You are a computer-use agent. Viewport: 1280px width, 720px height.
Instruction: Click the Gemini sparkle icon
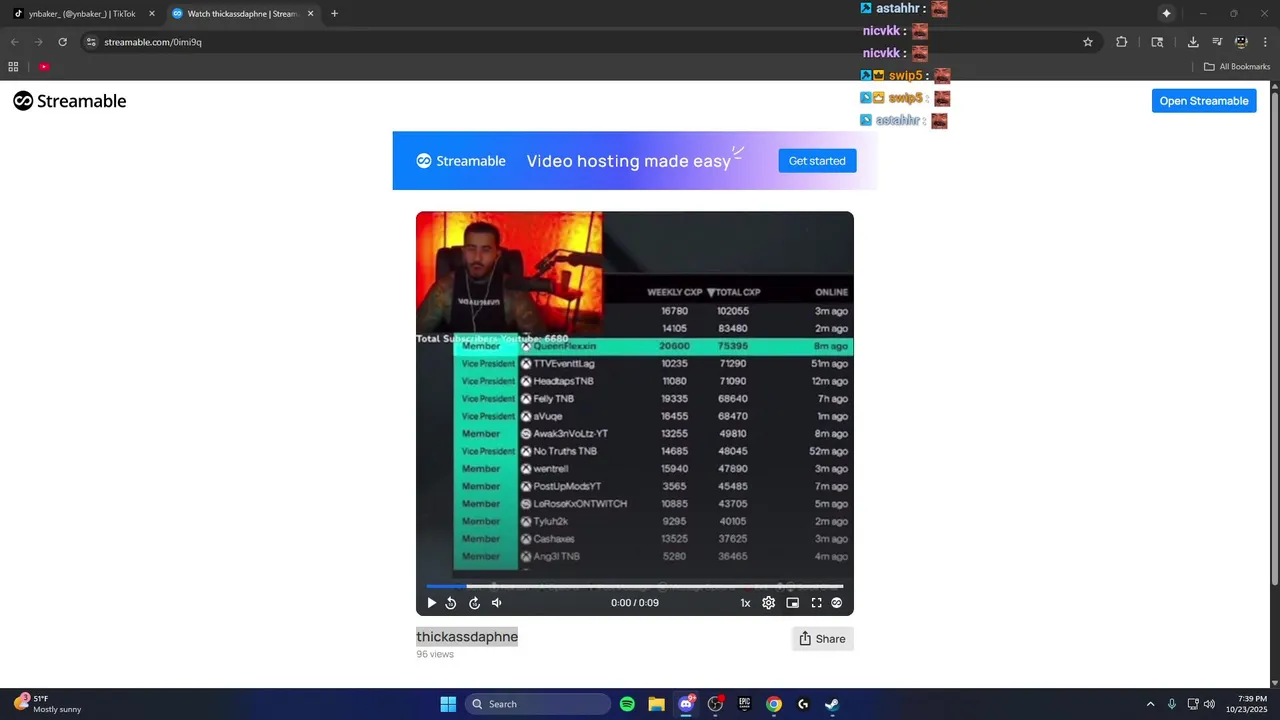click(x=1166, y=14)
